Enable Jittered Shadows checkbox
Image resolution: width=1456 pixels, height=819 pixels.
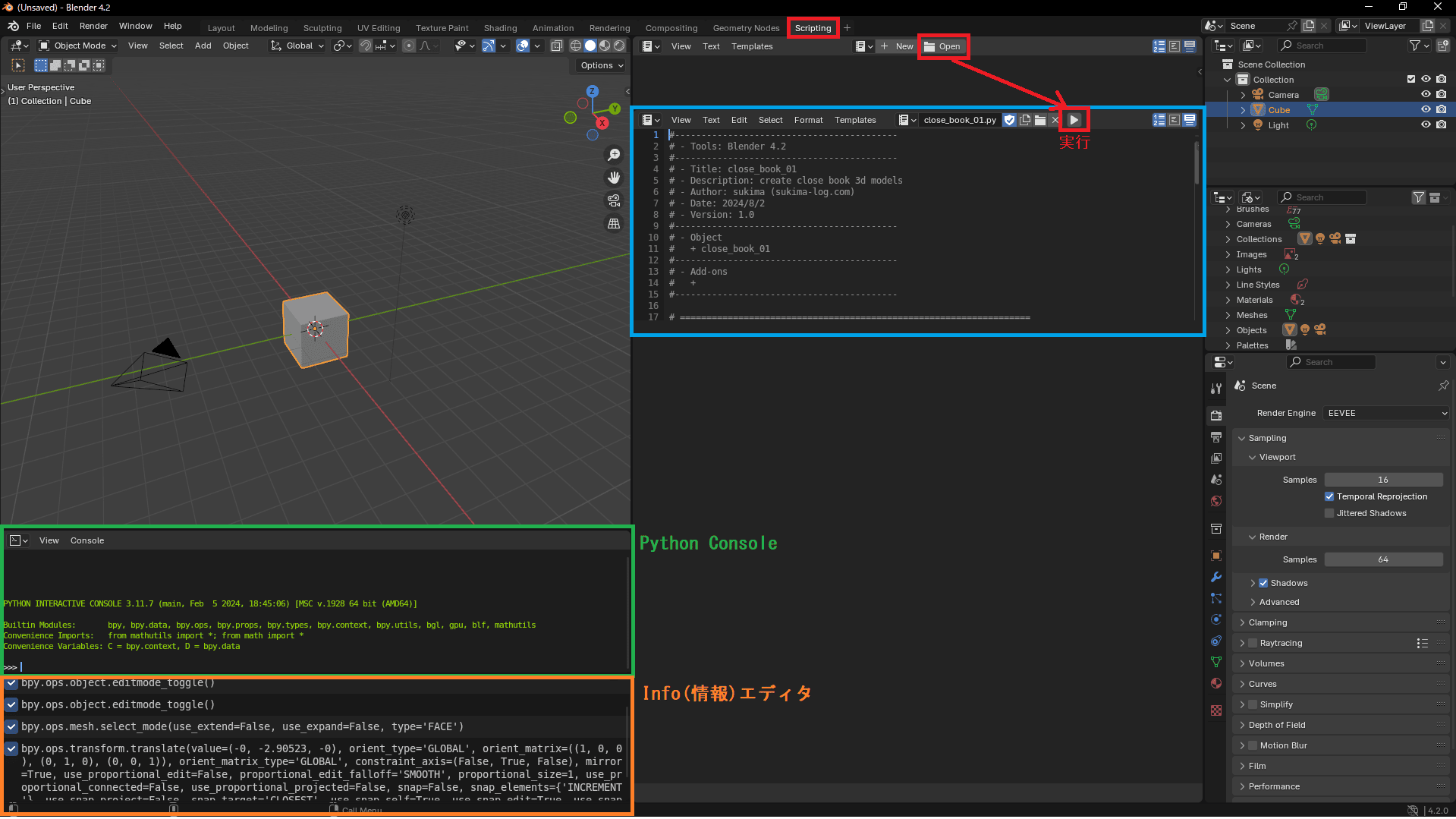click(1329, 513)
